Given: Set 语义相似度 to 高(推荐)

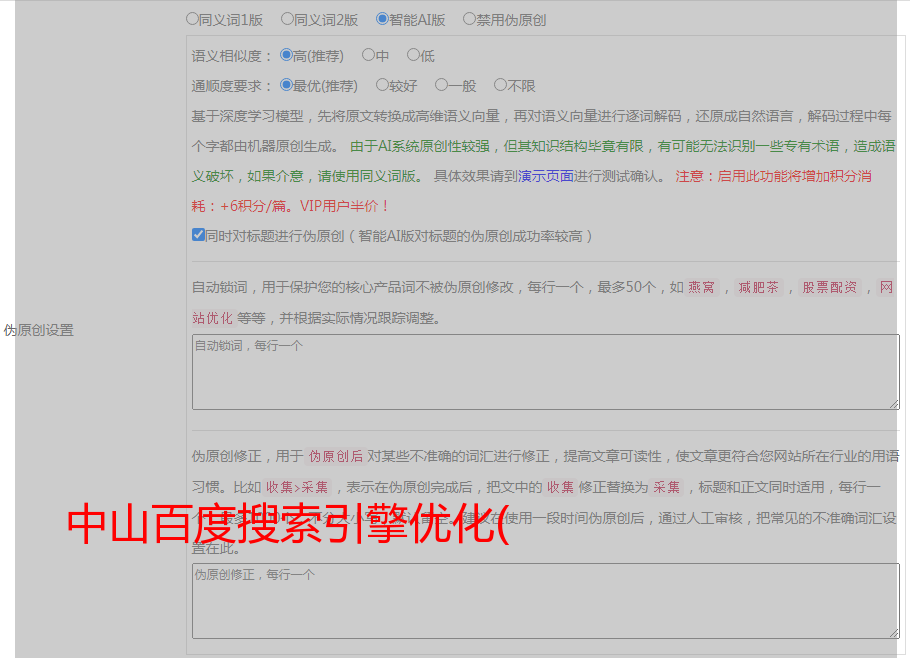Looking at the screenshot, I should [x=286, y=55].
